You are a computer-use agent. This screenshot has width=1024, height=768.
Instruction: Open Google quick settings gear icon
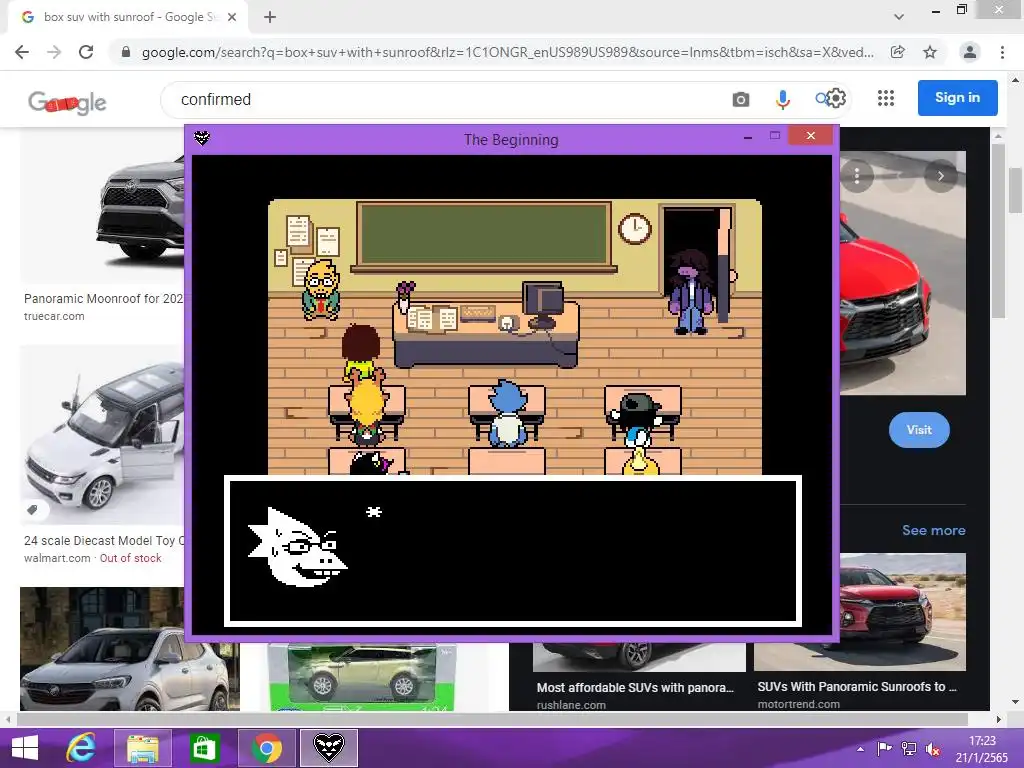coord(837,98)
